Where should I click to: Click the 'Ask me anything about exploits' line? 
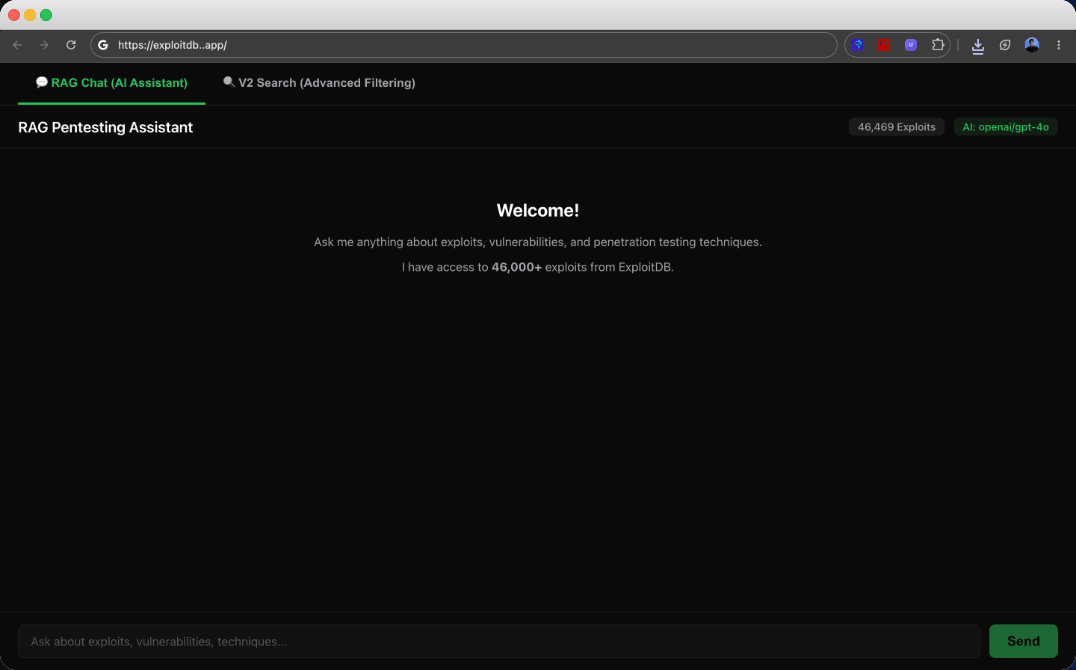[538, 242]
